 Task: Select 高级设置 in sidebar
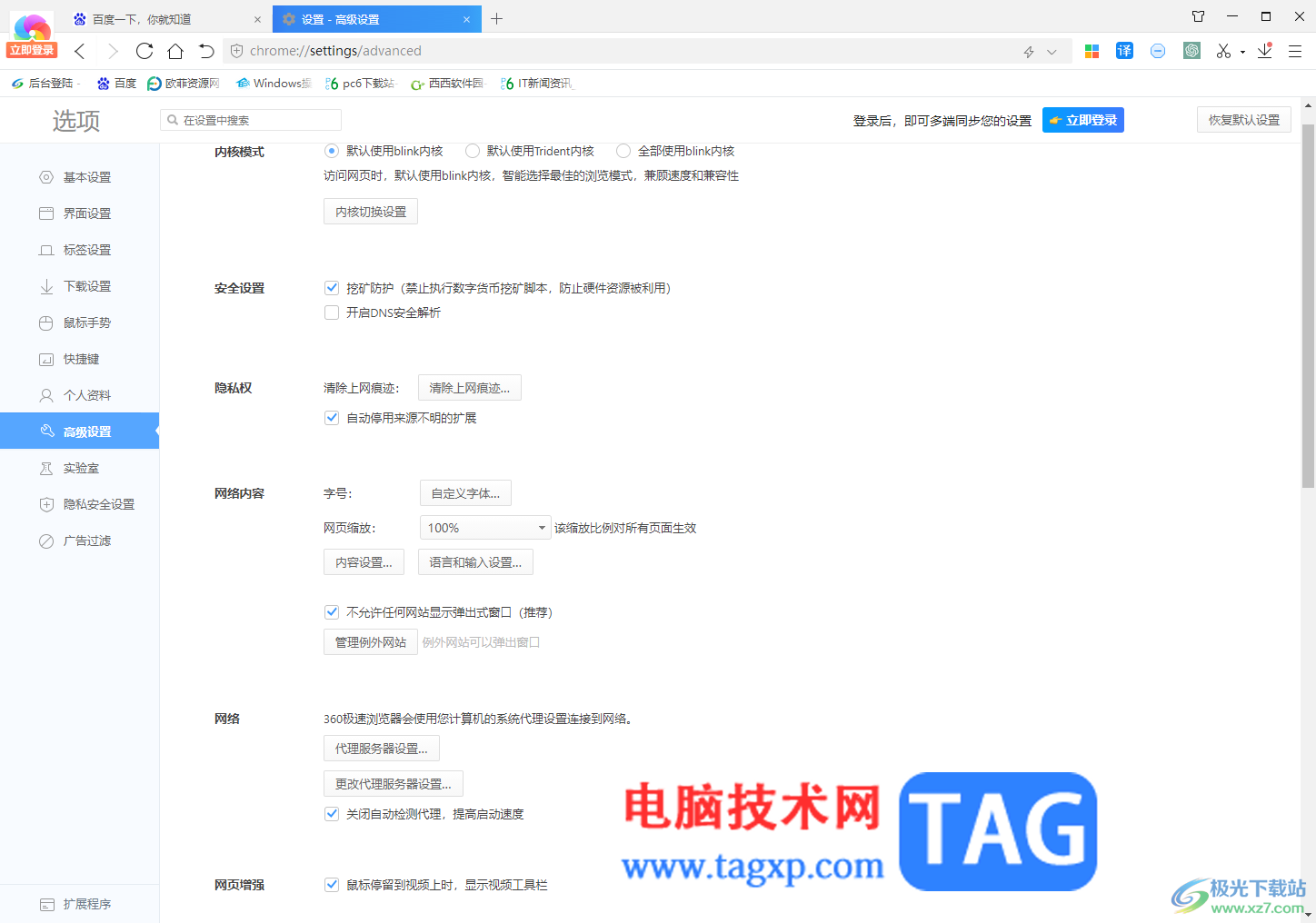coord(79,432)
